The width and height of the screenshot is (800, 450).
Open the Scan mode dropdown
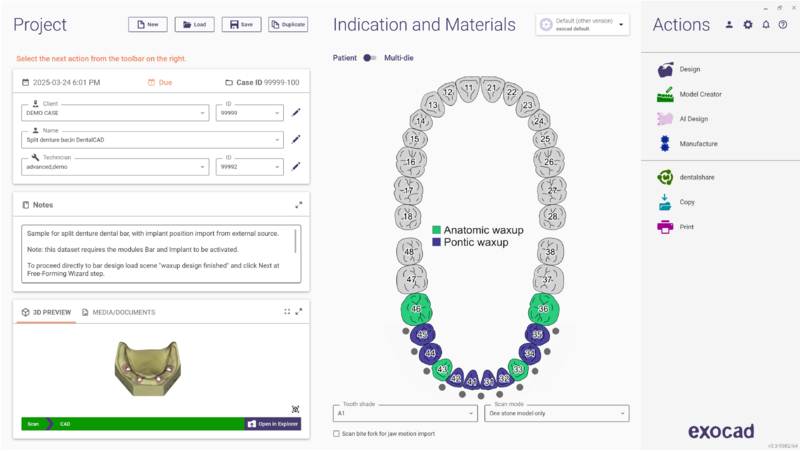click(557, 413)
